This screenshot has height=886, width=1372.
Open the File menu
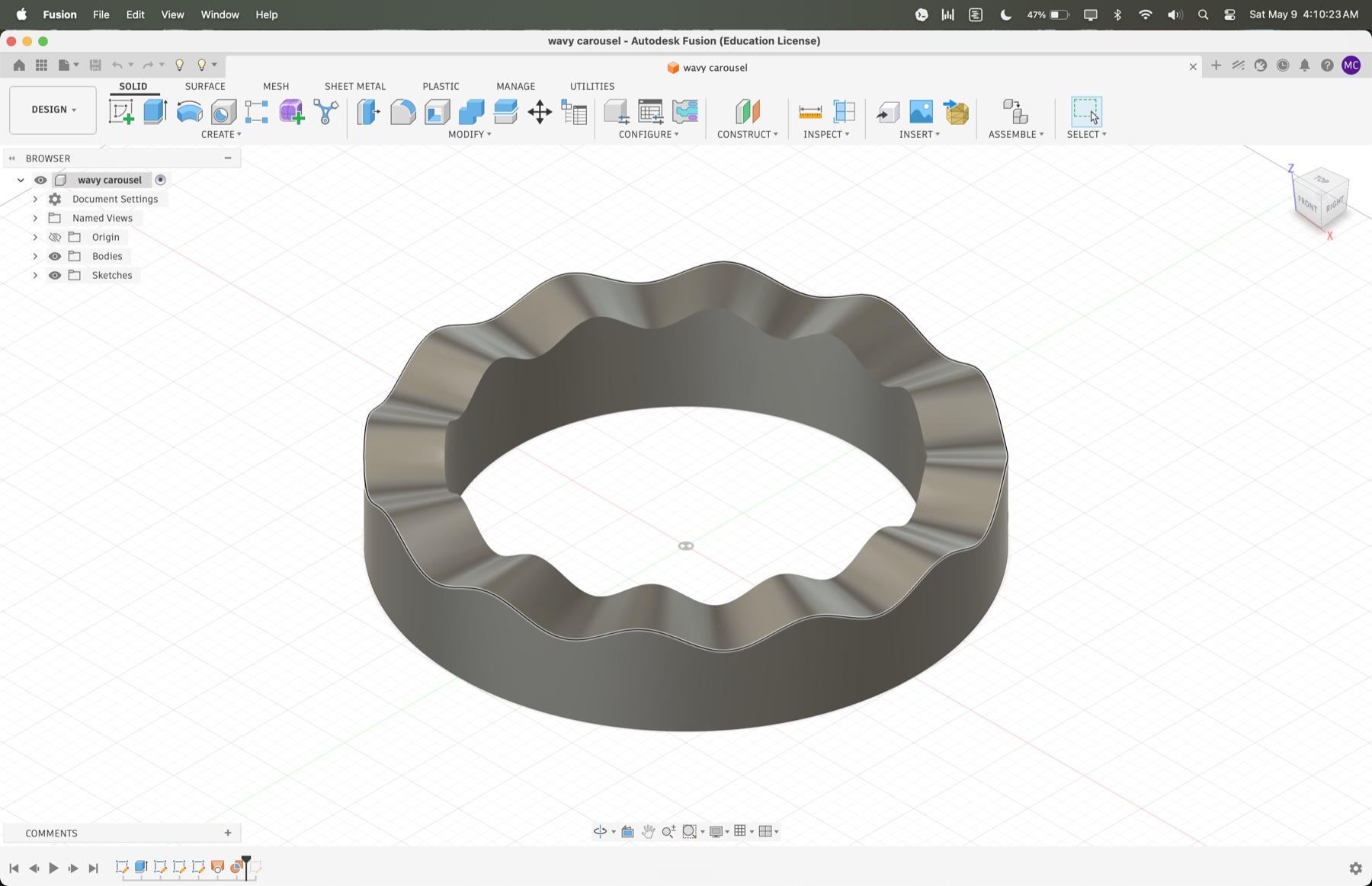101,14
